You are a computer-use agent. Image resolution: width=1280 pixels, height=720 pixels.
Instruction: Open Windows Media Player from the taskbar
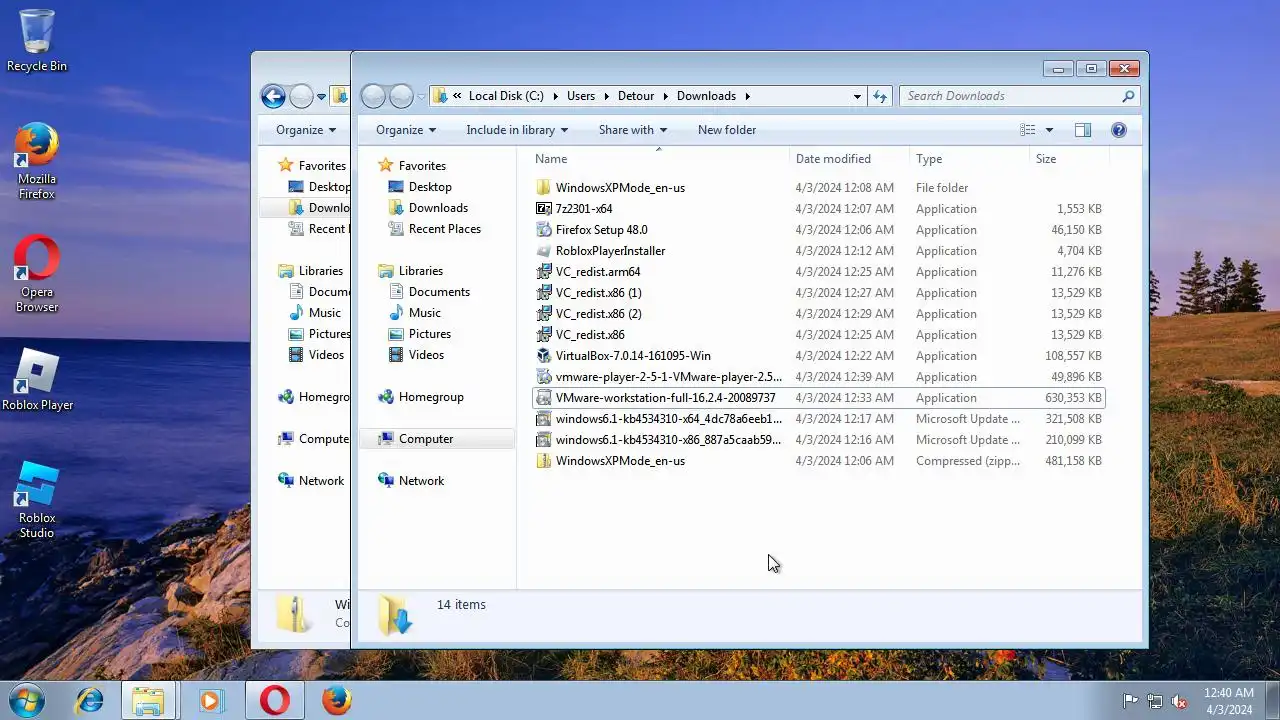click(210, 700)
